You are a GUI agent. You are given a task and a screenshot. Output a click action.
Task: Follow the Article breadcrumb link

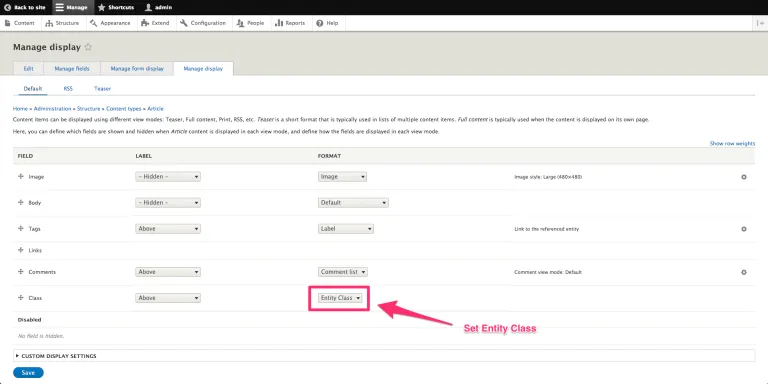(155, 109)
